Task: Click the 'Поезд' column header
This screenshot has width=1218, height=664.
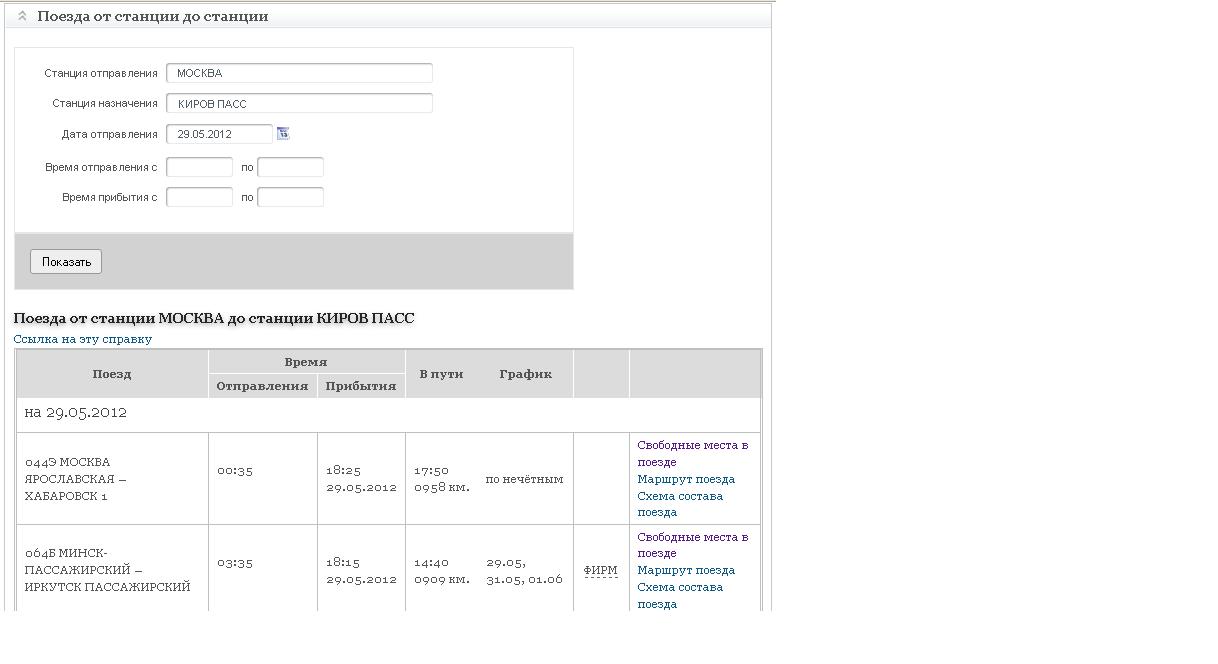Action: [112, 374]
